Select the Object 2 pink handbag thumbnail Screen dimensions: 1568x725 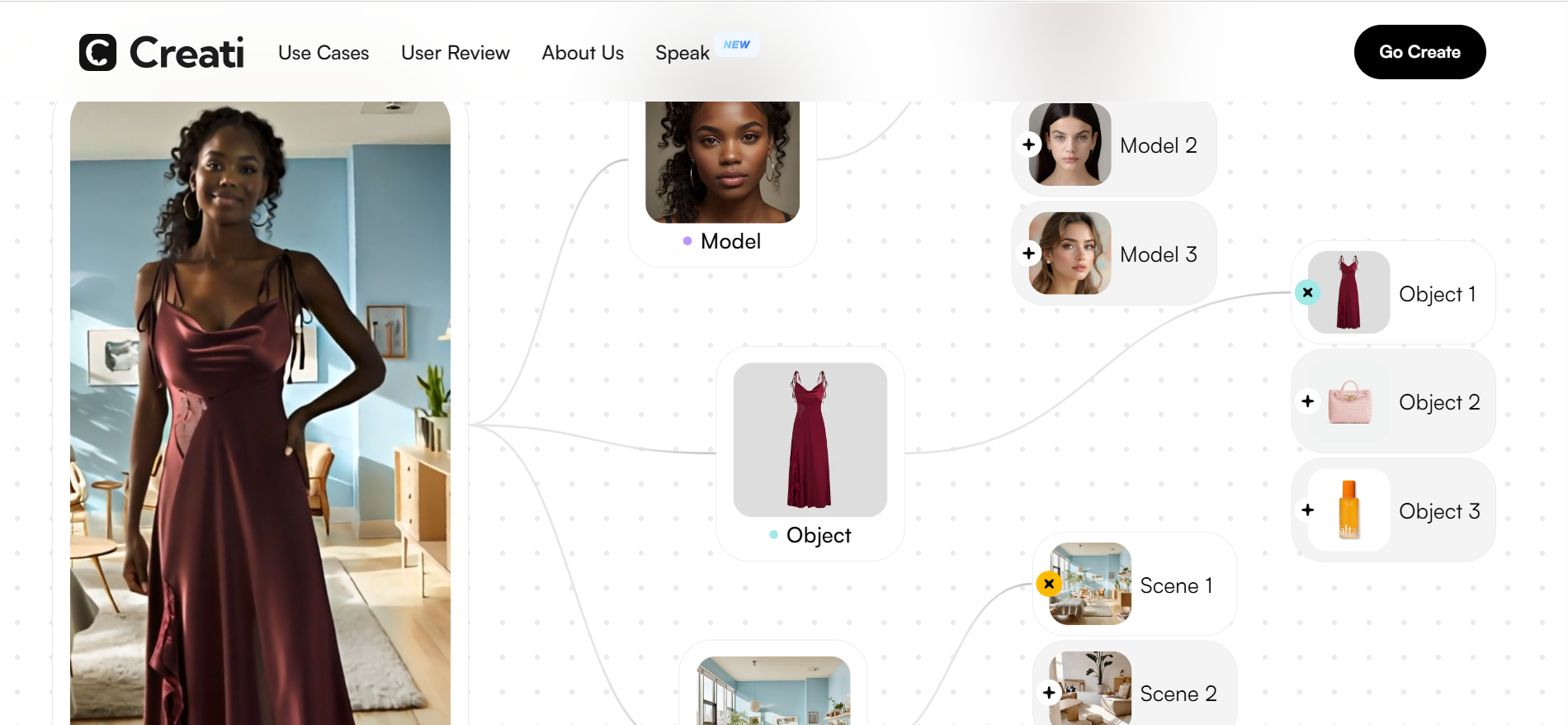[1349, 401]
